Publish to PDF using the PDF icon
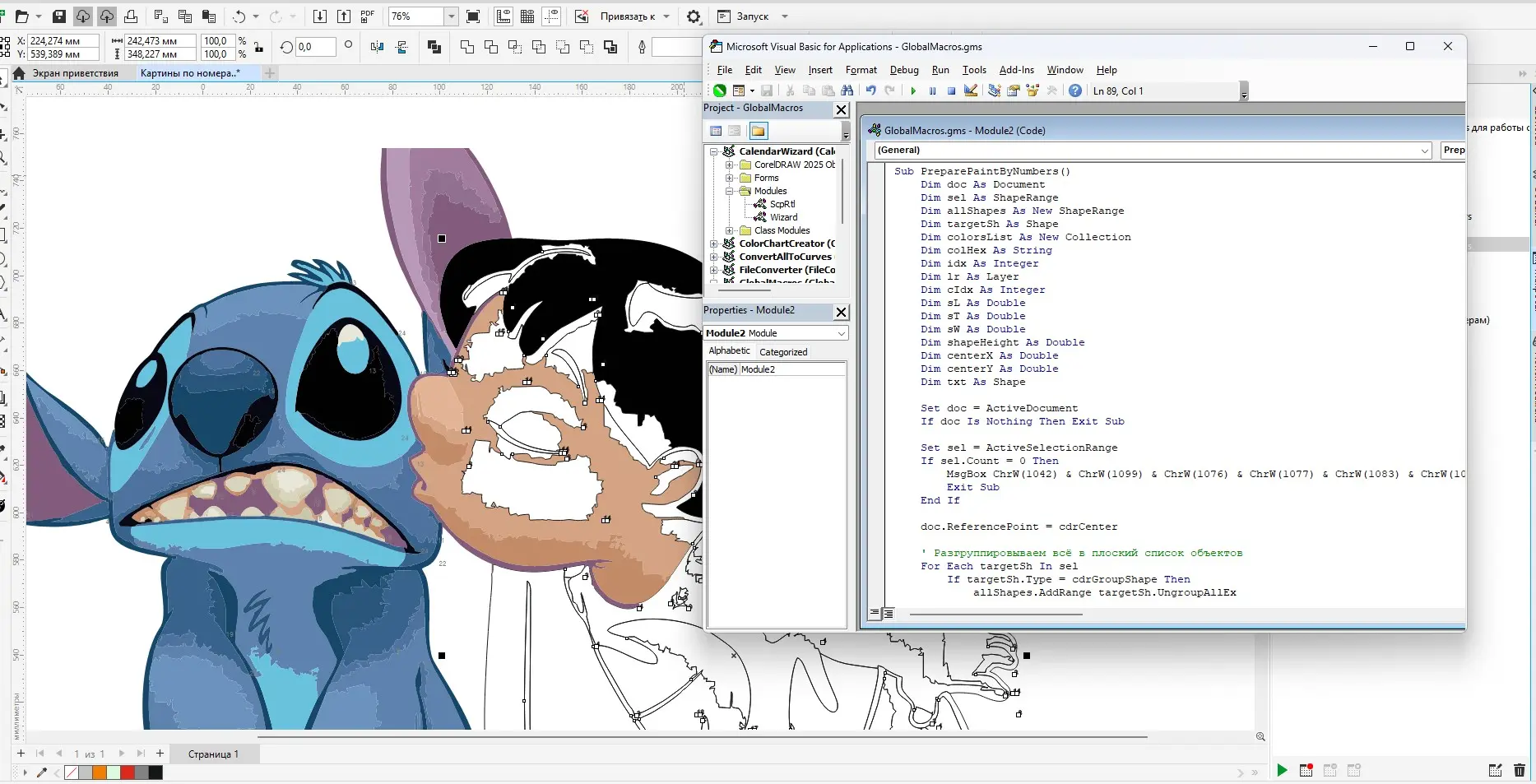Viewport: 1536px width, 784px height. [368, 16]
